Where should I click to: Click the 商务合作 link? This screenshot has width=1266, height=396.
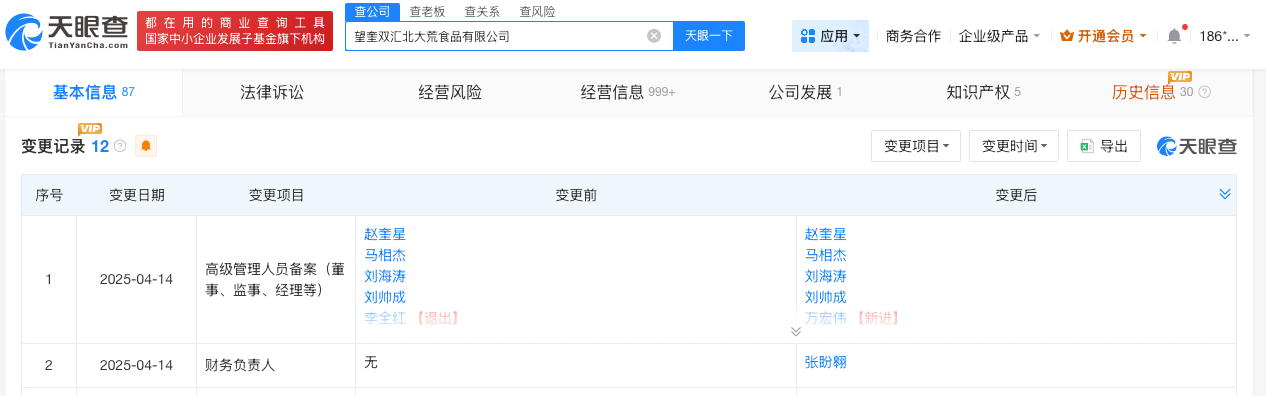[x=913, y=36]
